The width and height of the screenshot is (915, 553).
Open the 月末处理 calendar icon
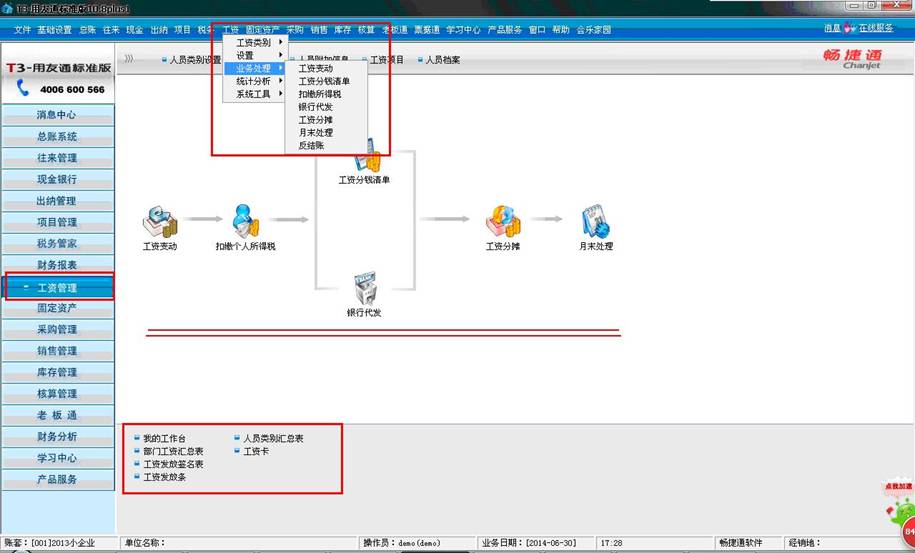click(x=595, y=221)
